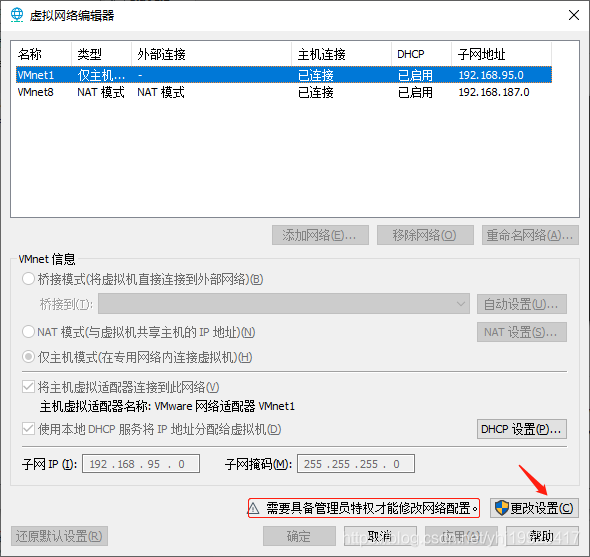The width and height of the screenshot is (590, 557).
Task: Click the 主机连接 column header
Action: point(342,54)
